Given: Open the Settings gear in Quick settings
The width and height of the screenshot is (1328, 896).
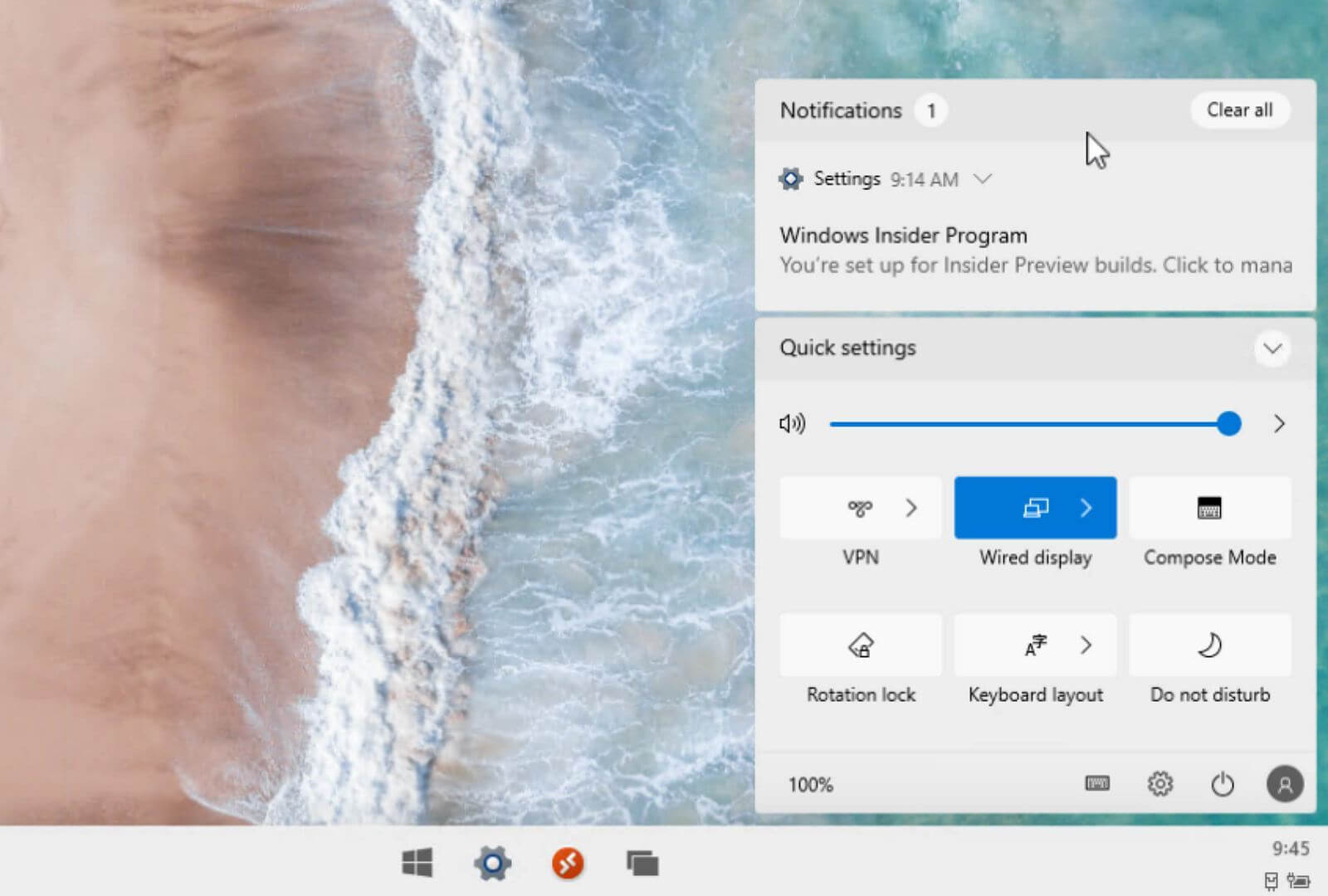Looking at the screenshot, I should coord(1160,783).
